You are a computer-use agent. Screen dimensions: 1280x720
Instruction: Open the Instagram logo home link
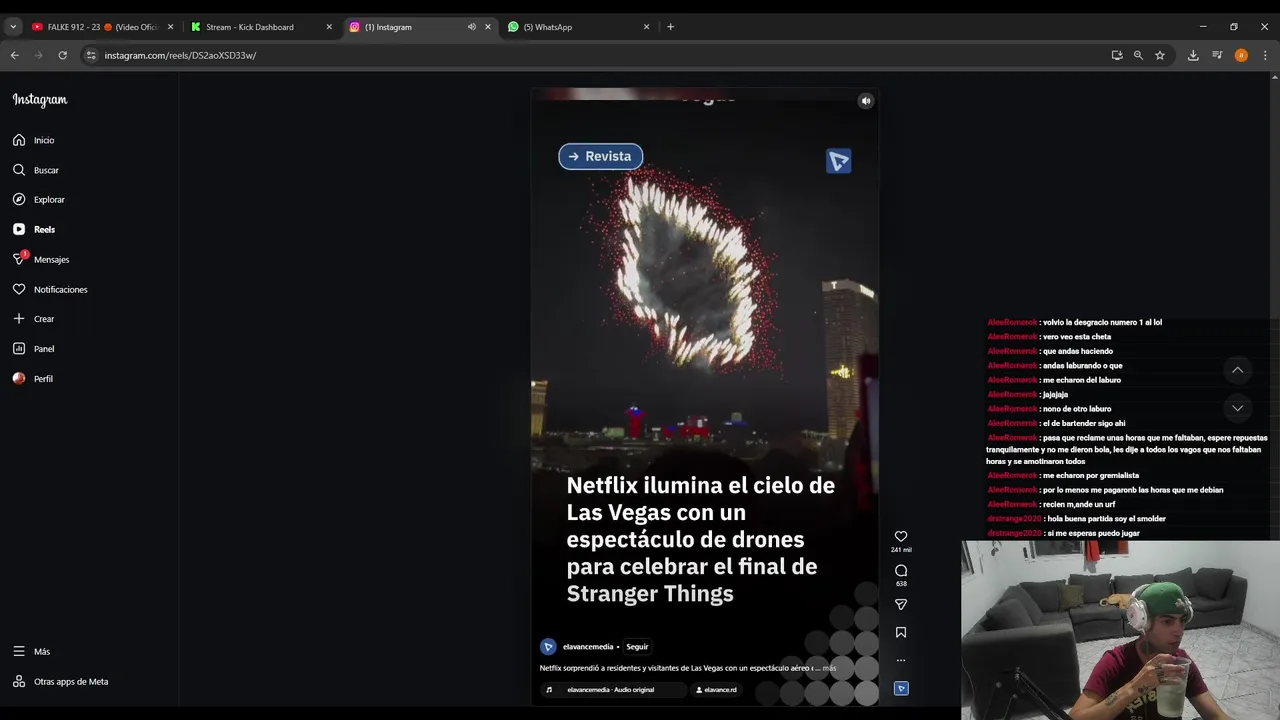click(x=40, y=100)
